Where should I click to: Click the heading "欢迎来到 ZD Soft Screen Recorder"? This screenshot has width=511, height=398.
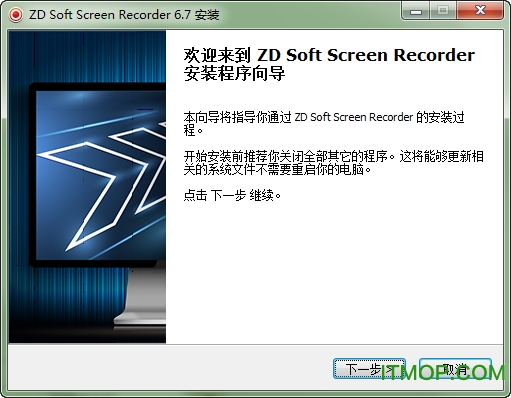(x=329, y=55)
